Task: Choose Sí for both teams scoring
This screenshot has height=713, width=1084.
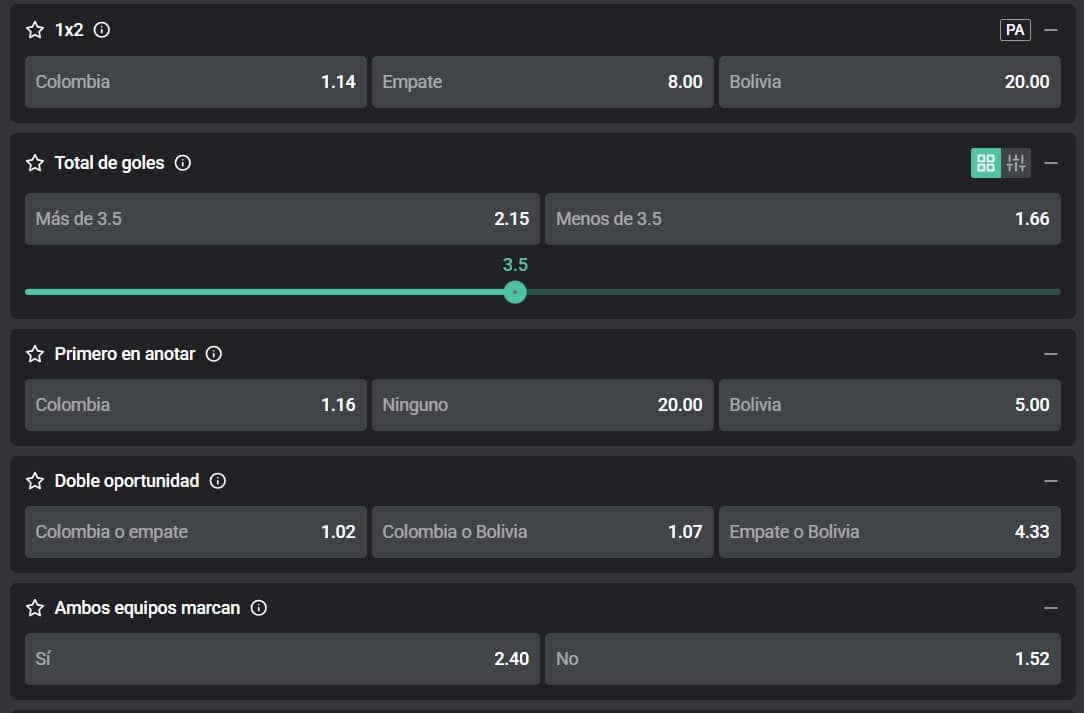Action: (282, 659)
